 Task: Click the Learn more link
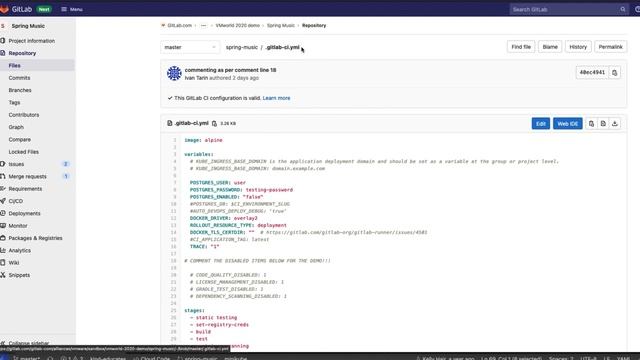(x=276, y=98)
